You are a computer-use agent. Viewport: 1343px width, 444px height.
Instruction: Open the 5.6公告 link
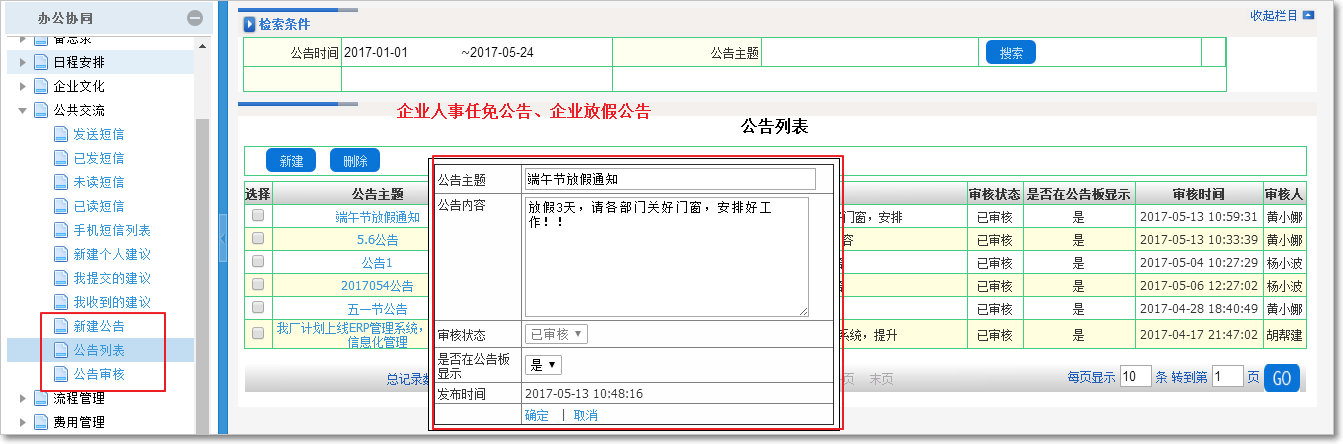[378, 239]
